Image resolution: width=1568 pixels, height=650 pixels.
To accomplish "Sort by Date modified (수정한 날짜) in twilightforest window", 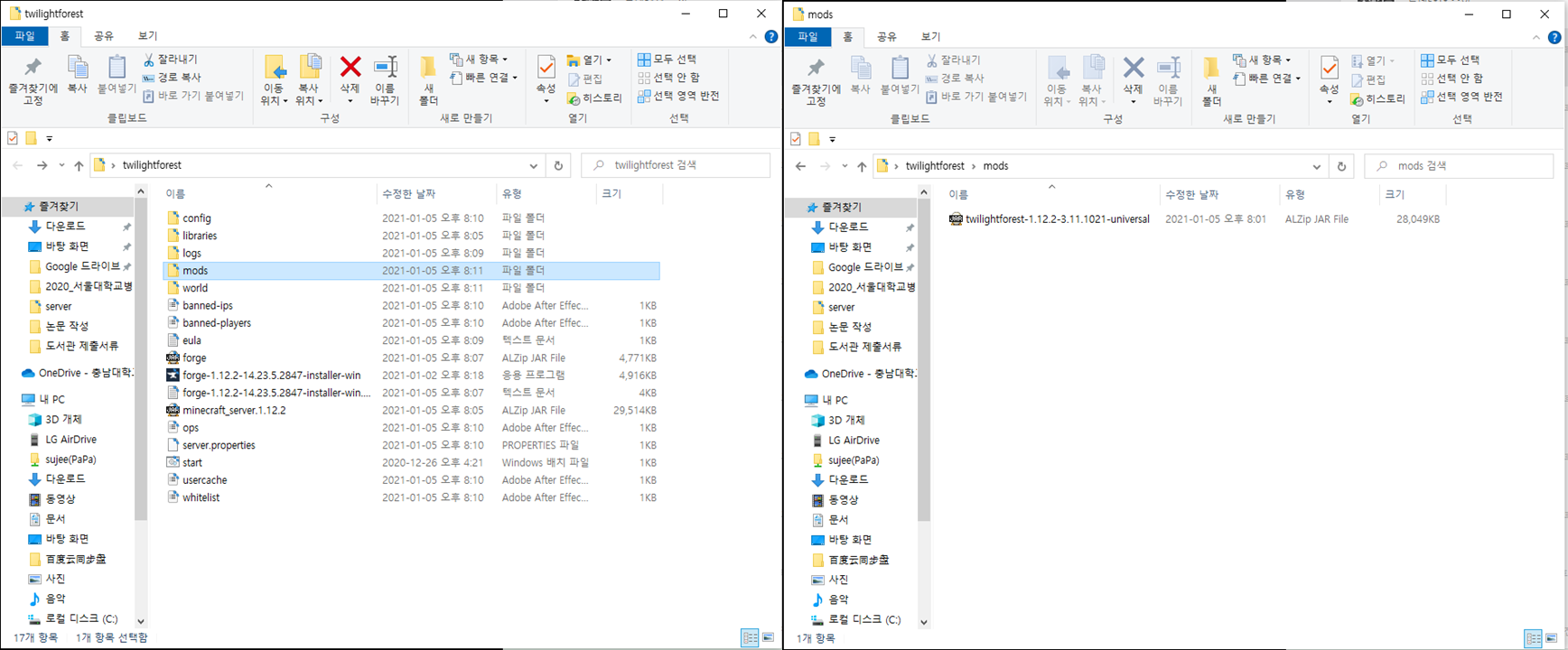I will [436, 193].
